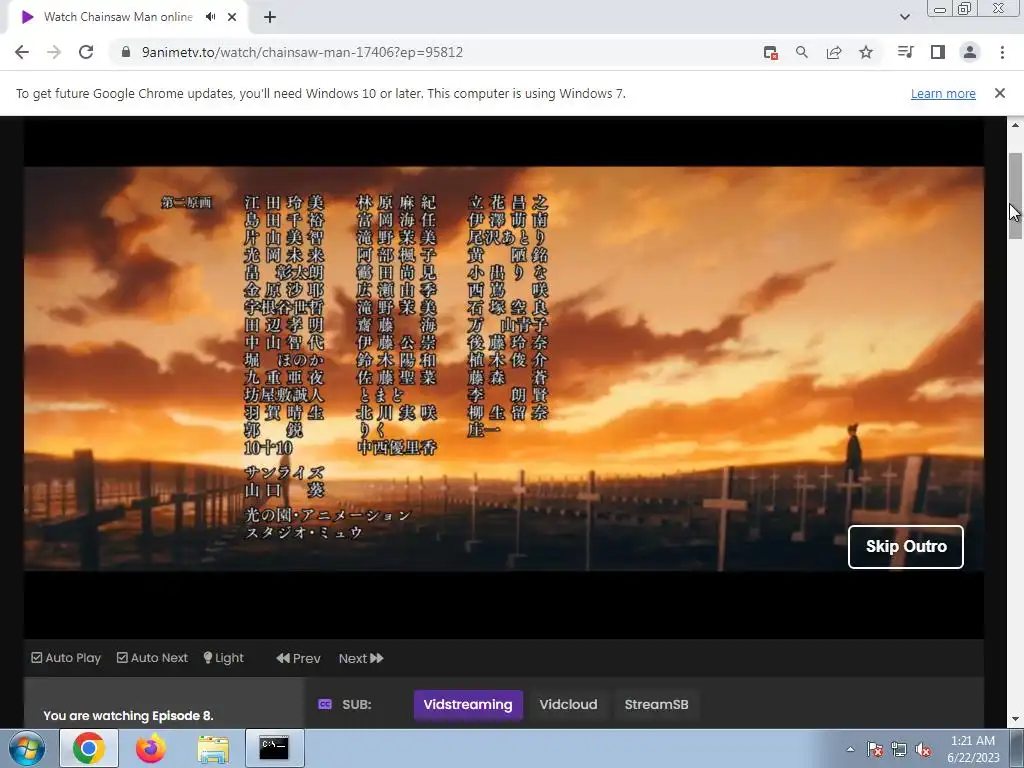Open File Explorer from the taskbar
This screenshot has width=1024, height=768.
pos(213,749)
